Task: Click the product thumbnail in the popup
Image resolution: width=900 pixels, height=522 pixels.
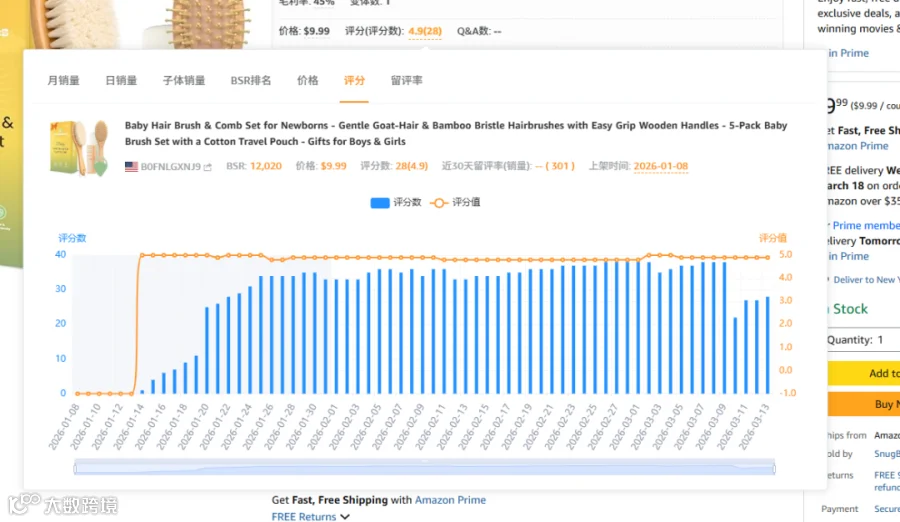Action: coord(79,148)
